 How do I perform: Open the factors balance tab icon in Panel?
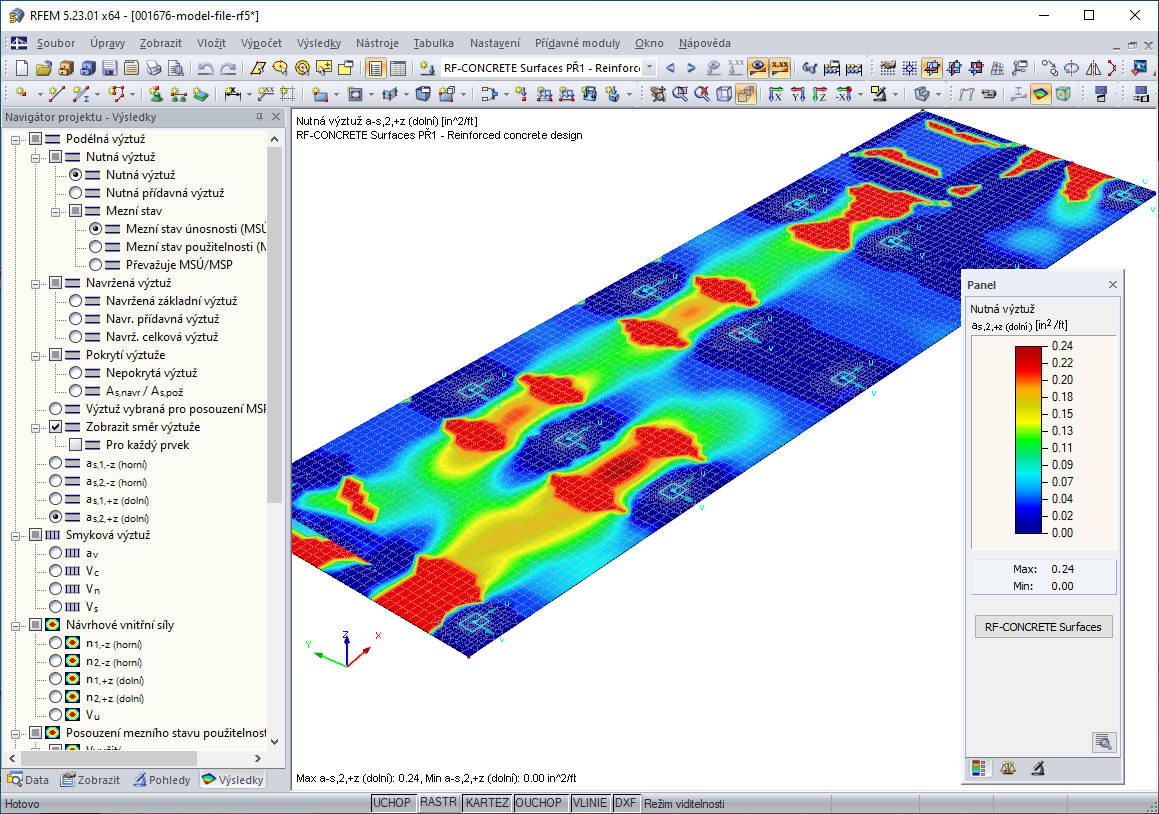[x=1007, y=768]
